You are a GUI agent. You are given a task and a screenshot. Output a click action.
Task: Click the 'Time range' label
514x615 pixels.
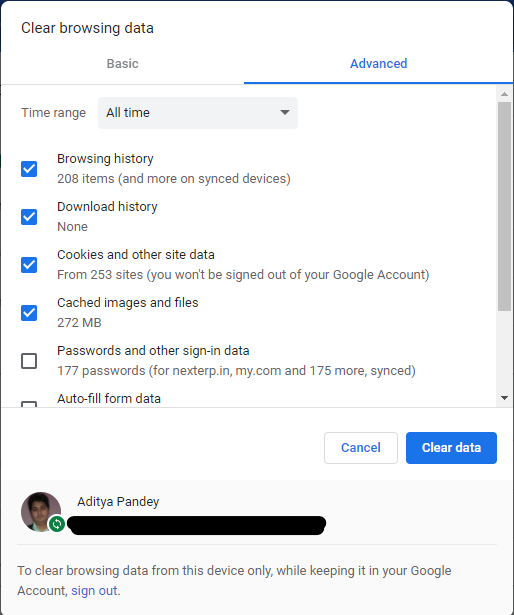53,113
